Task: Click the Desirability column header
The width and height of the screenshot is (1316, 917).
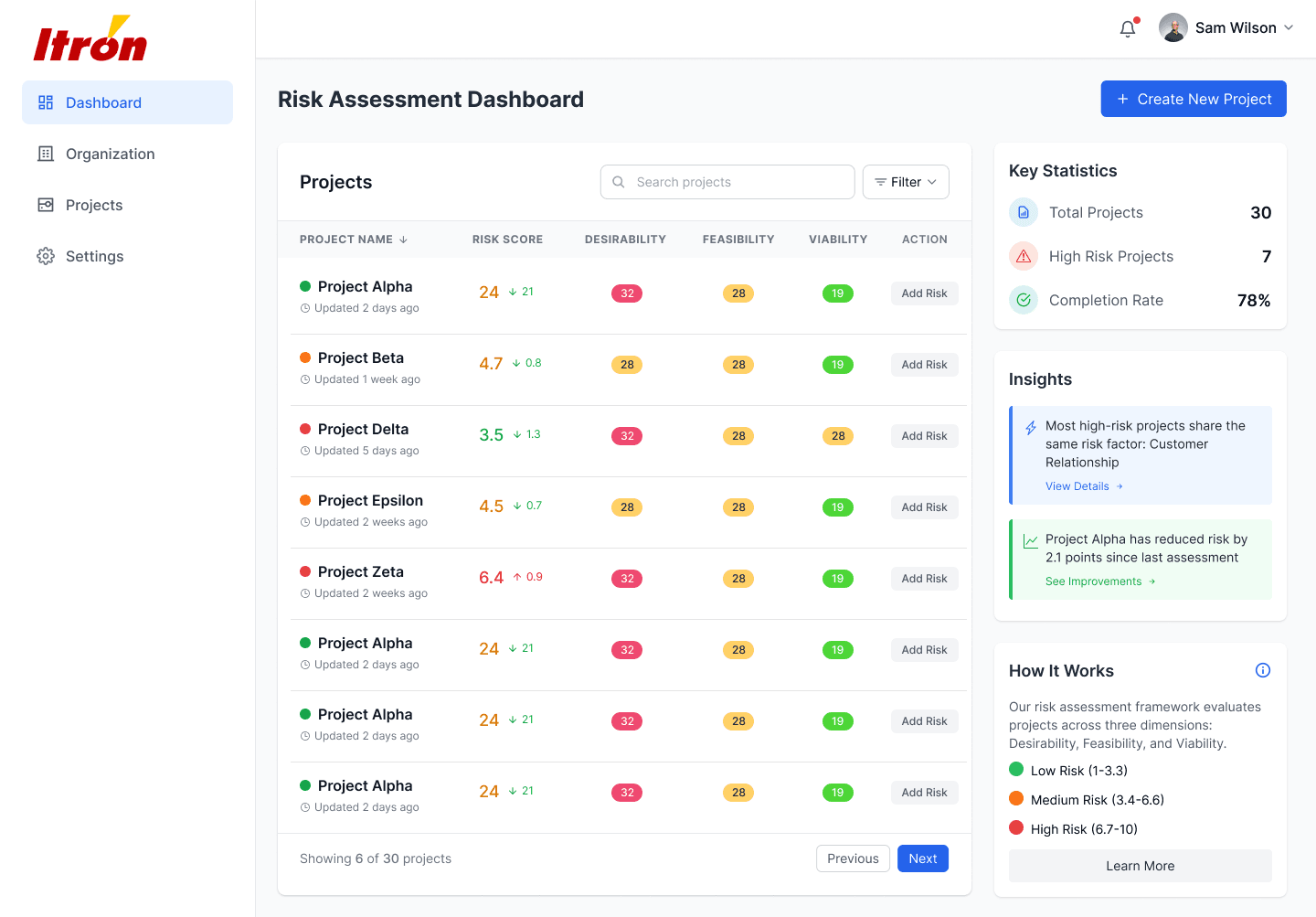Action: click(x=625, y=240)
